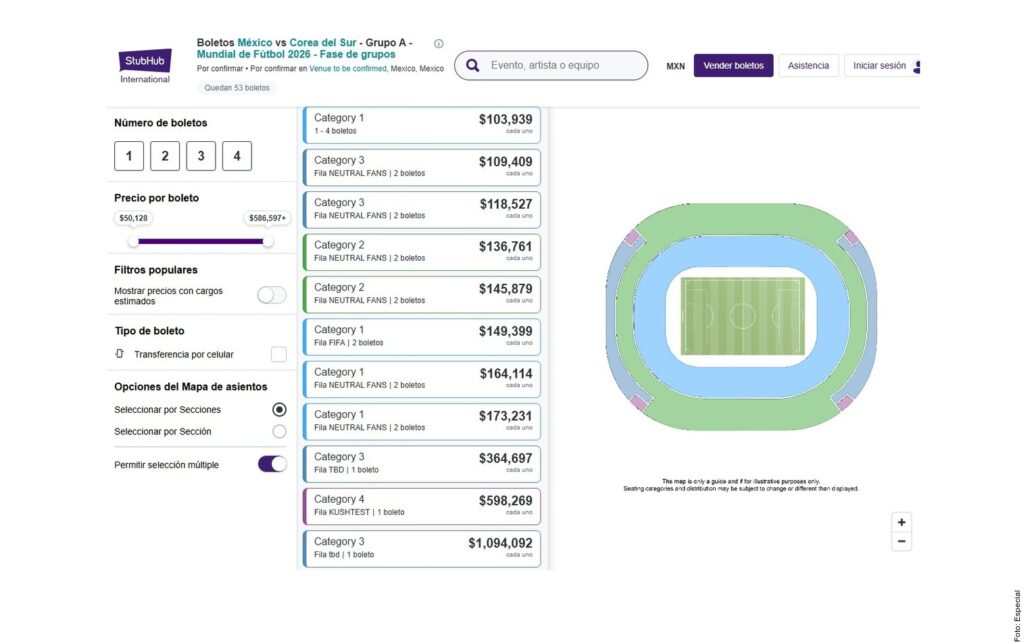
Task: Disable Permitir selección múltiple toggle
Action: click(x=272, y=464)
